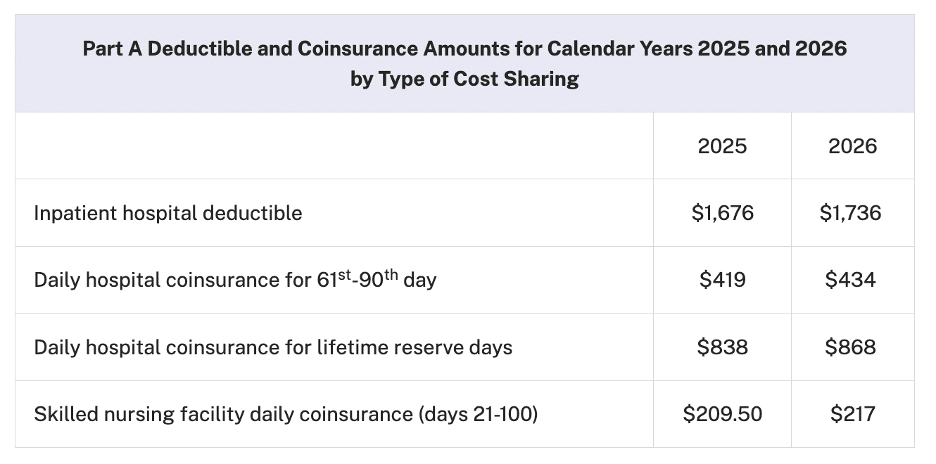Select the 2025 column header
This screenshot has width=936, height=464.
pos(722,146)
